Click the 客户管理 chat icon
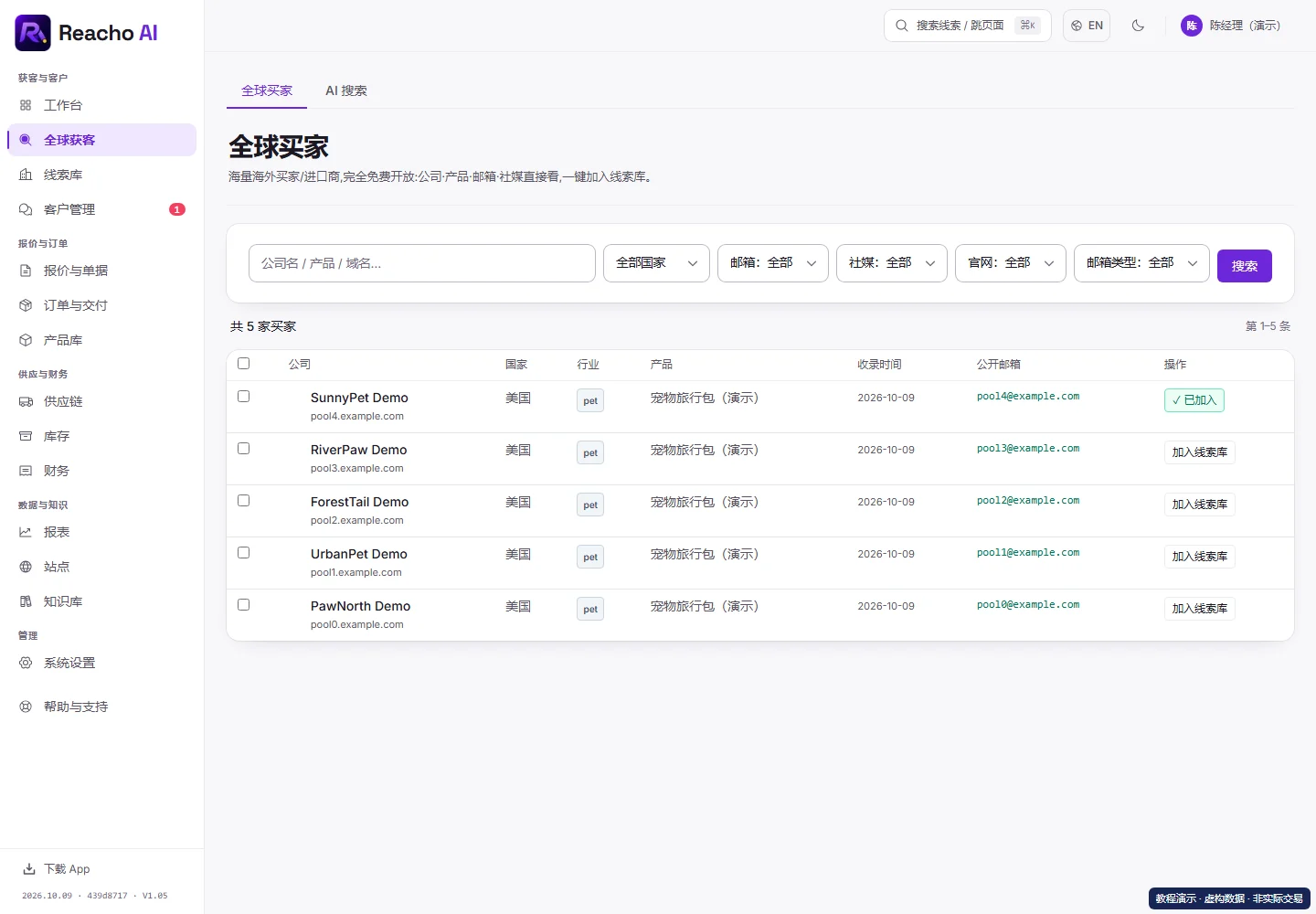The width and height of the screenshot is (1316, 914). click(26, 209)
